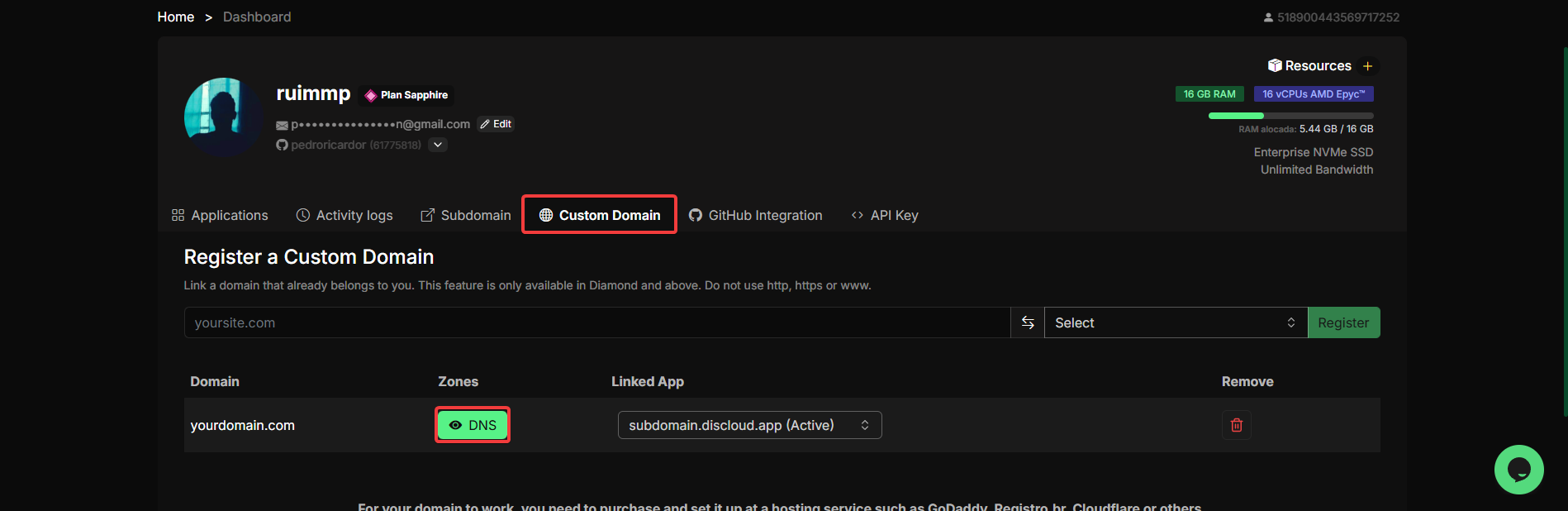This screenshot has height=511, width=1568.
Task: Focus the yoursite.com domain input field
Action: [x=596, y=322]
